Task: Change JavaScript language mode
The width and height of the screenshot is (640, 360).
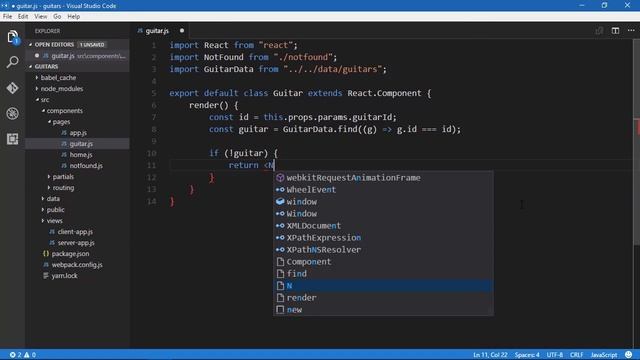Action: pyautogui.click(x=604, y=355)
